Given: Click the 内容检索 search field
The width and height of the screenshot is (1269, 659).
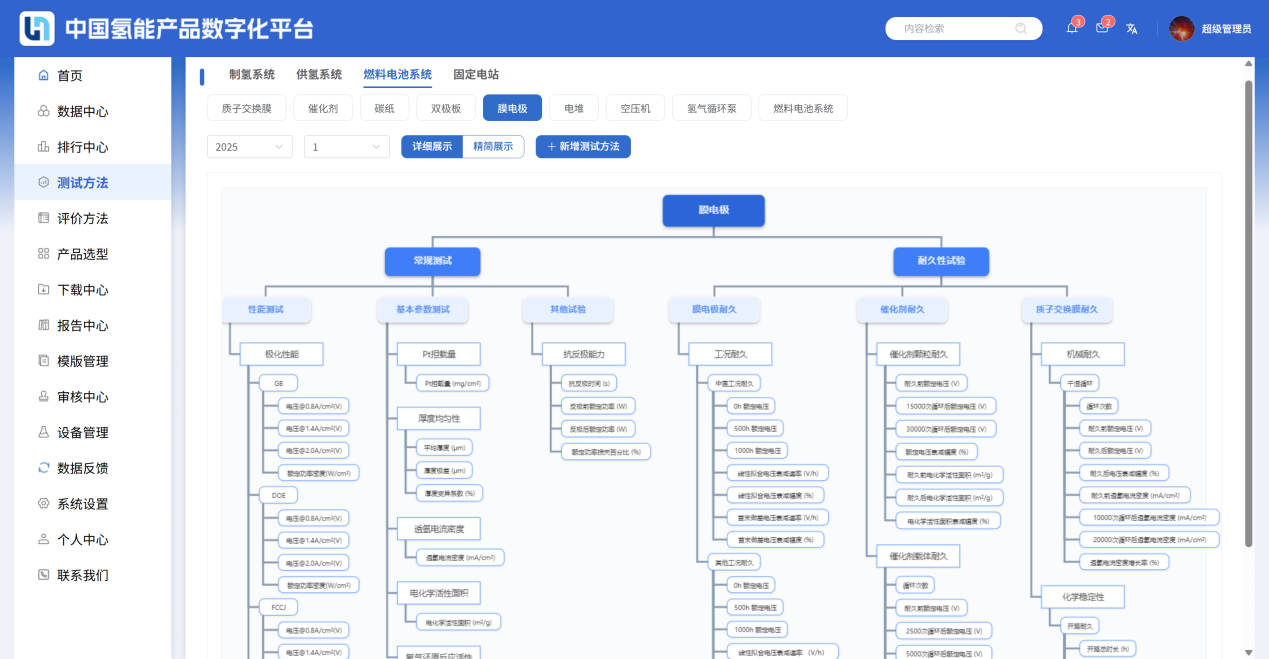Looking at the screenshot, I should [x=950, y=29].
